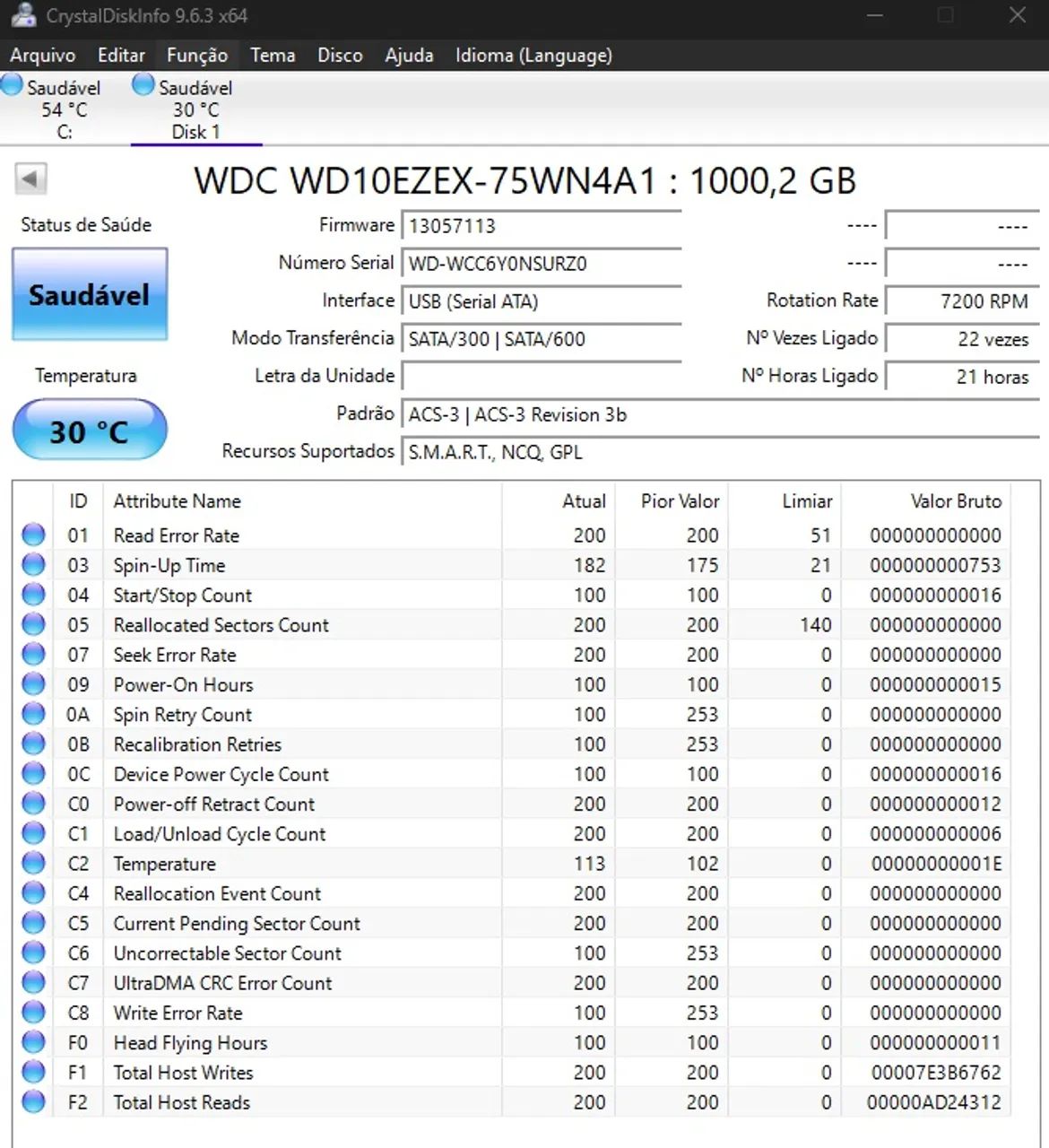Click raw value 00000000001E of Temperature
1049x1148 pixels.
[x=936, y=864]
